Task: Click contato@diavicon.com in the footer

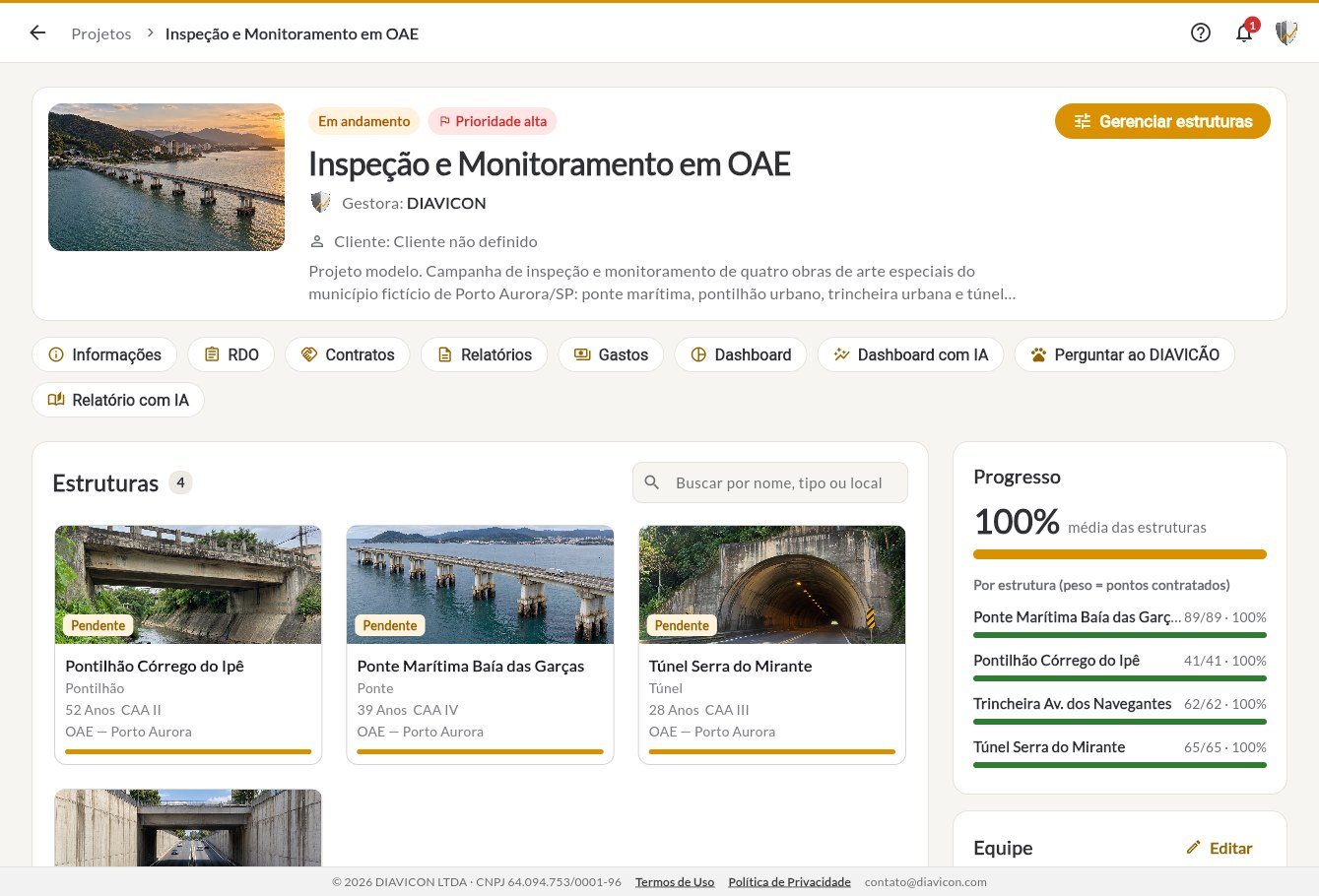Action: point(925,881)
